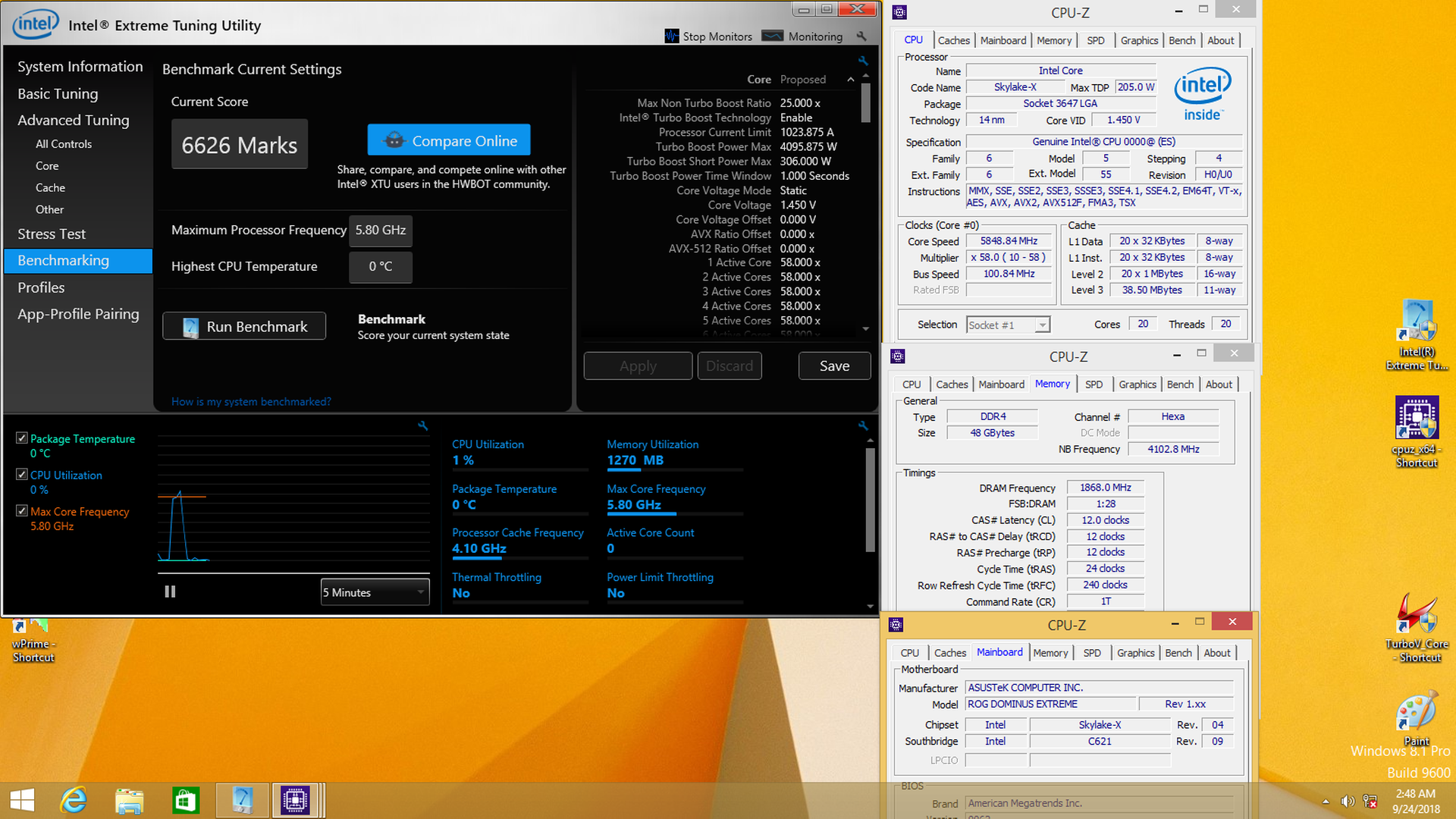The width and height of the screenshot is (1456, 819).
Task: Open File Explorer from the taskbar
Action: (129, 801)
